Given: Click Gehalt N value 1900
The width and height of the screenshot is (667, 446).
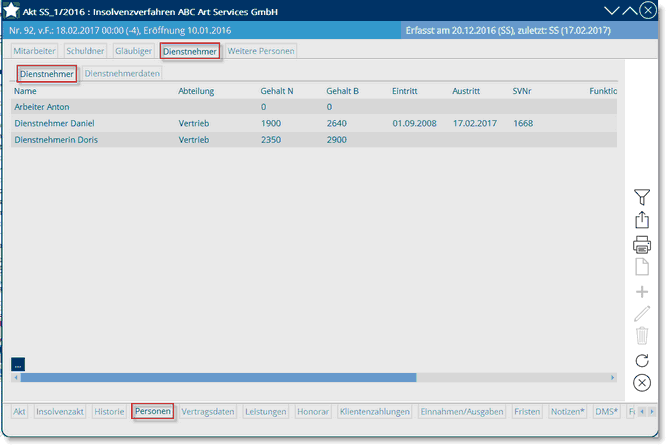Looking at the screenshot, I should pos(271,123).
